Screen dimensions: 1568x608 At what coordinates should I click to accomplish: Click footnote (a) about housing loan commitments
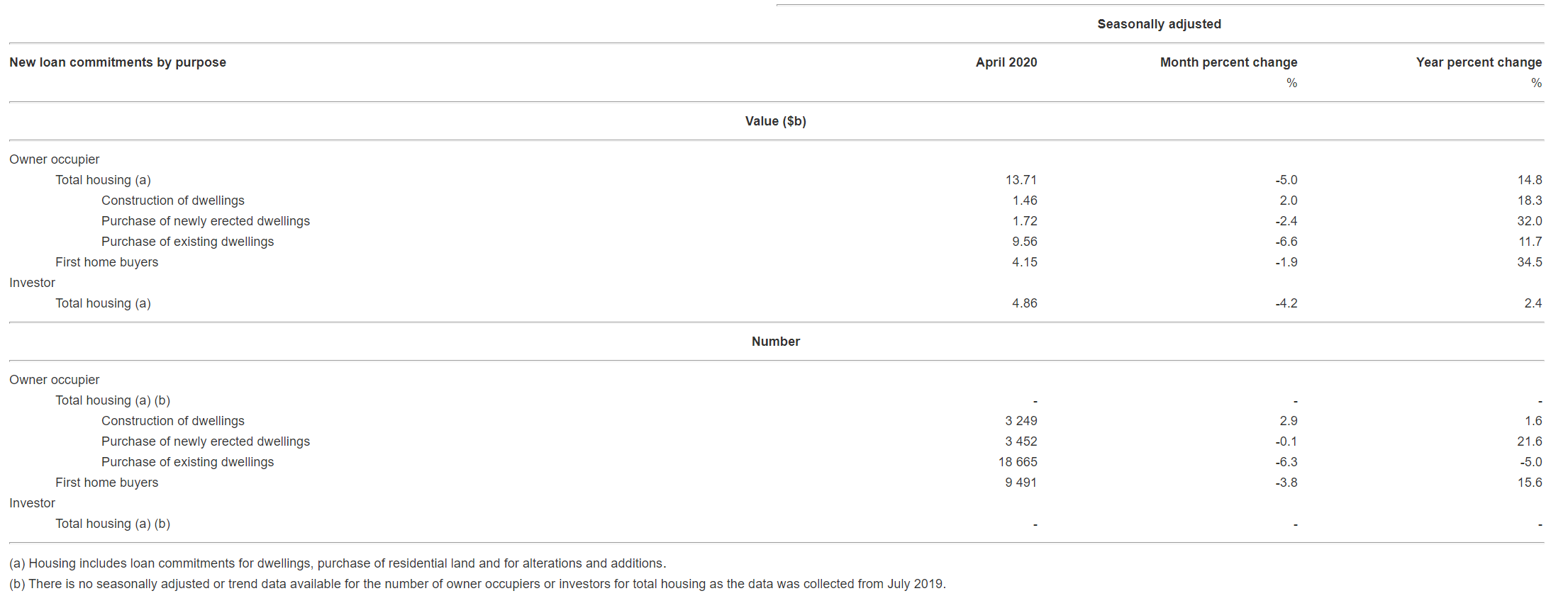(338, 563)
